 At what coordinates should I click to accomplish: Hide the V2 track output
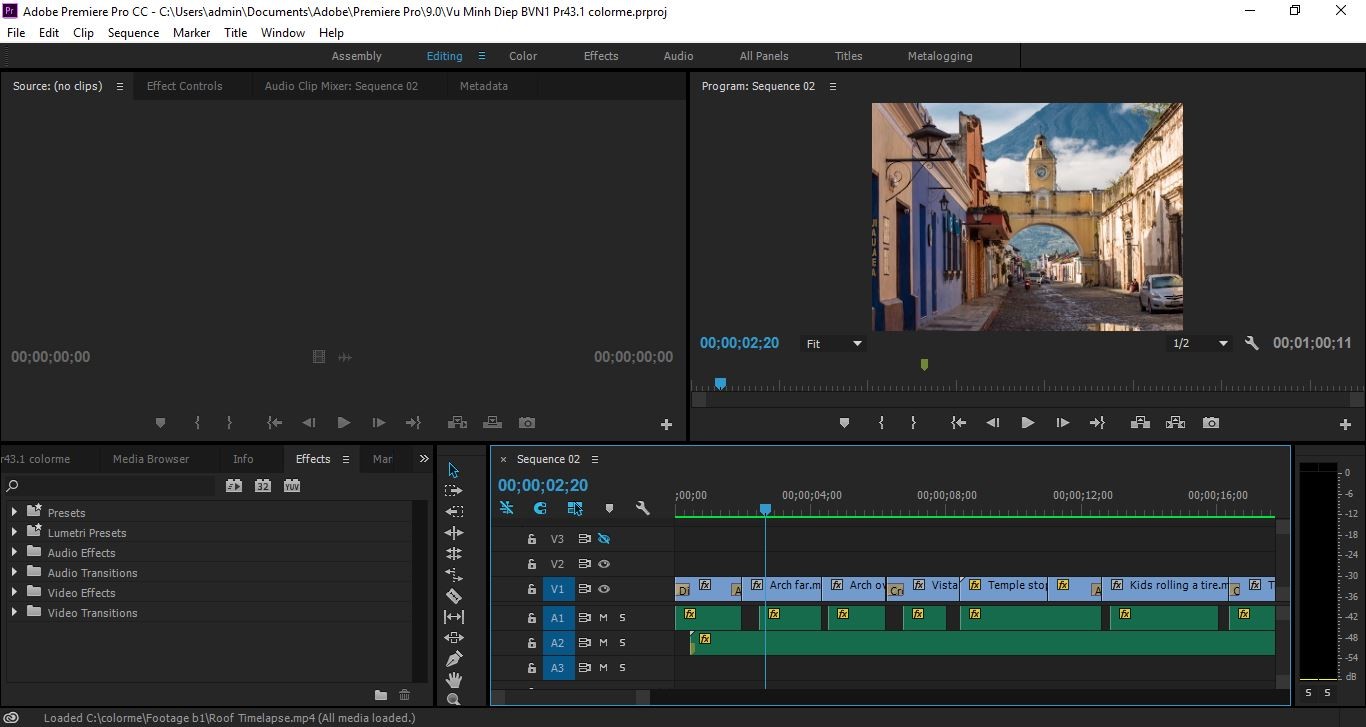click(604, 564)
